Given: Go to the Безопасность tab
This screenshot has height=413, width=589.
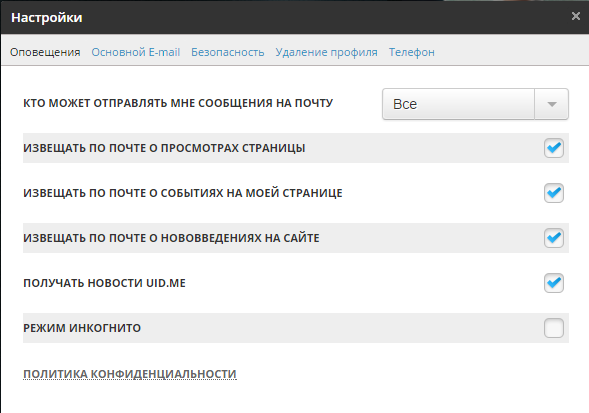Looking at the screenshot, I should click(228, 52).
